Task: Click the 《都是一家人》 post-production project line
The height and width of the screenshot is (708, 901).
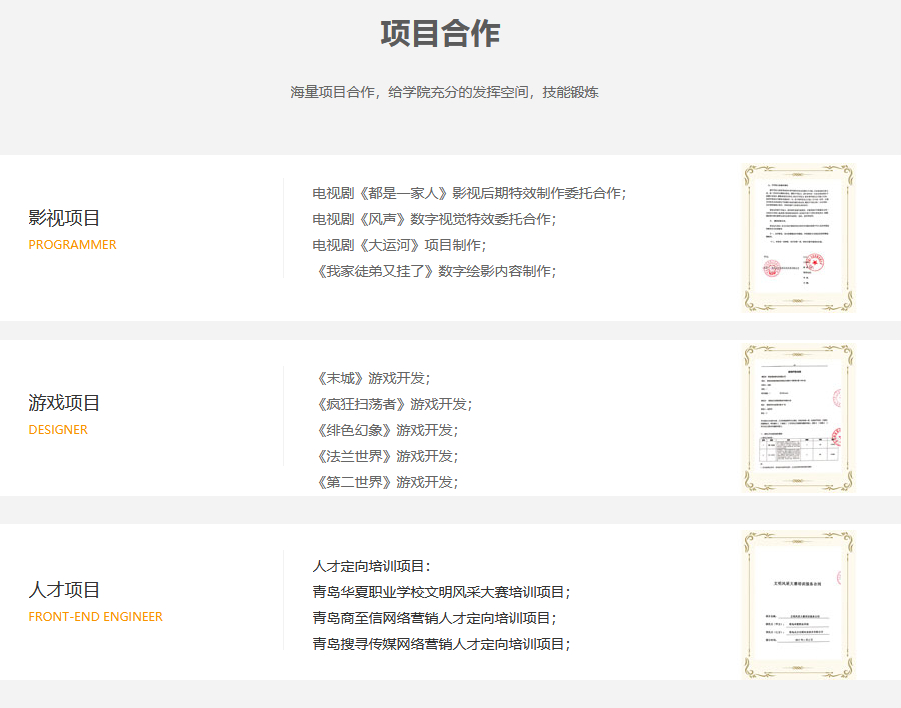Action: point(469,193)
